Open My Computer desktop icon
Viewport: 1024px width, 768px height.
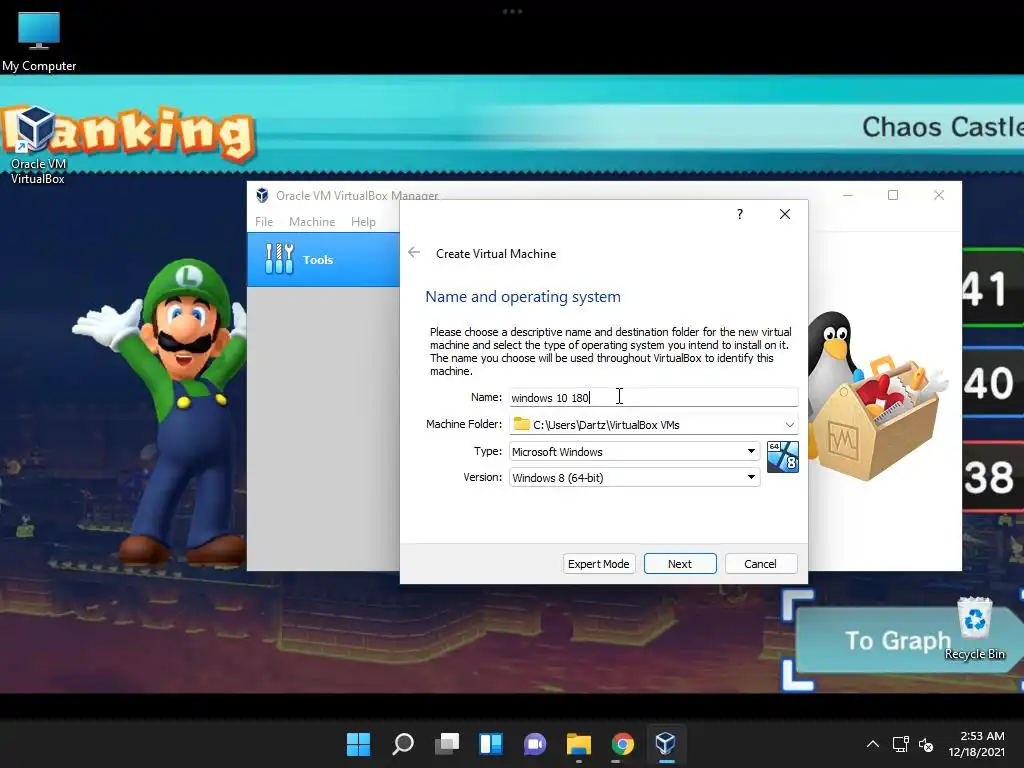point(39,41)
